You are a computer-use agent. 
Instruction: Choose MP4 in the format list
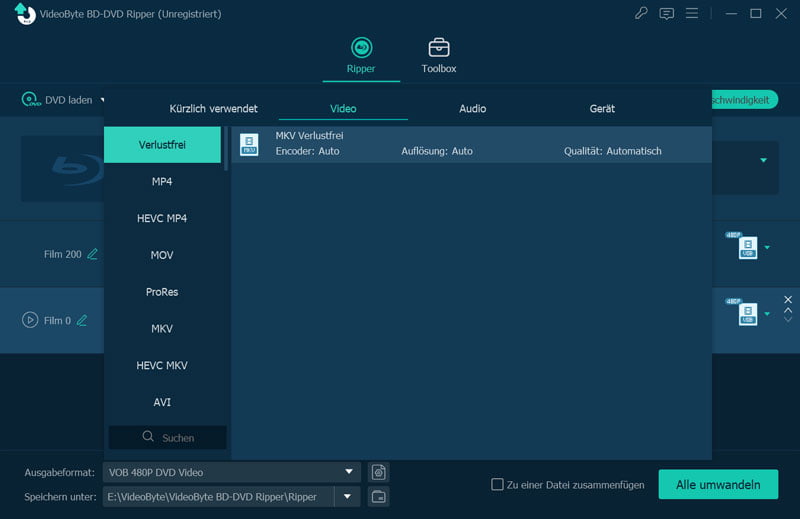(x=162, y=182)
